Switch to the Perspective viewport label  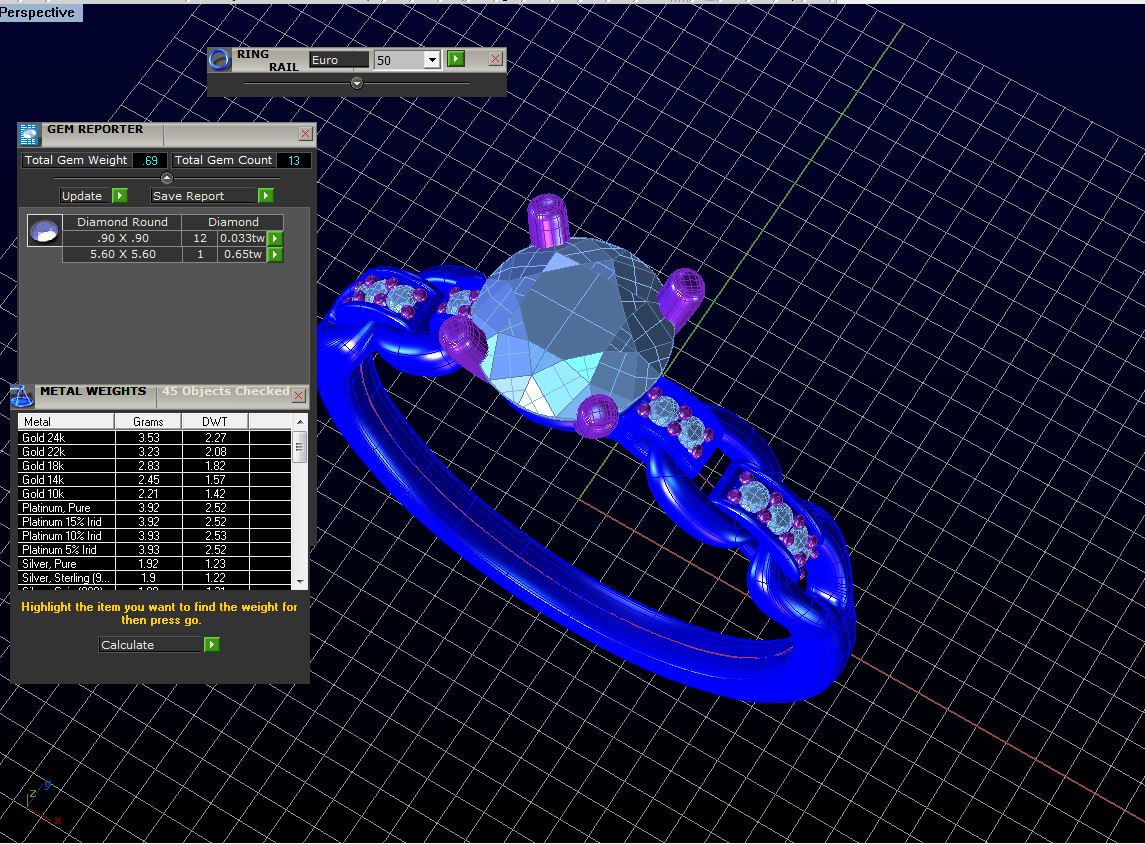40,13
